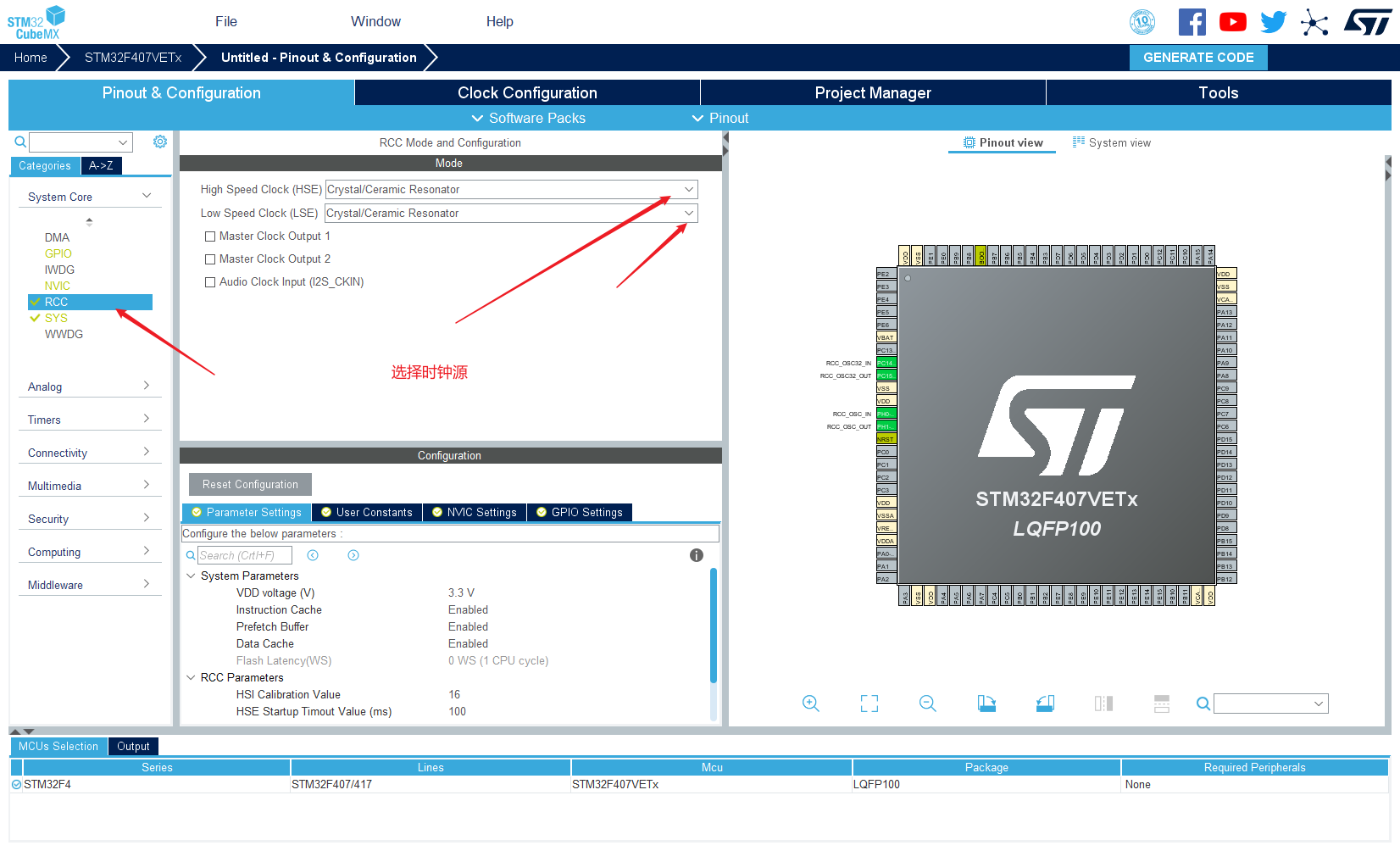The height and width of the screenshot is (851, 1400).
Task: Enable Master Clock Output 2
Action: [210, 259]
